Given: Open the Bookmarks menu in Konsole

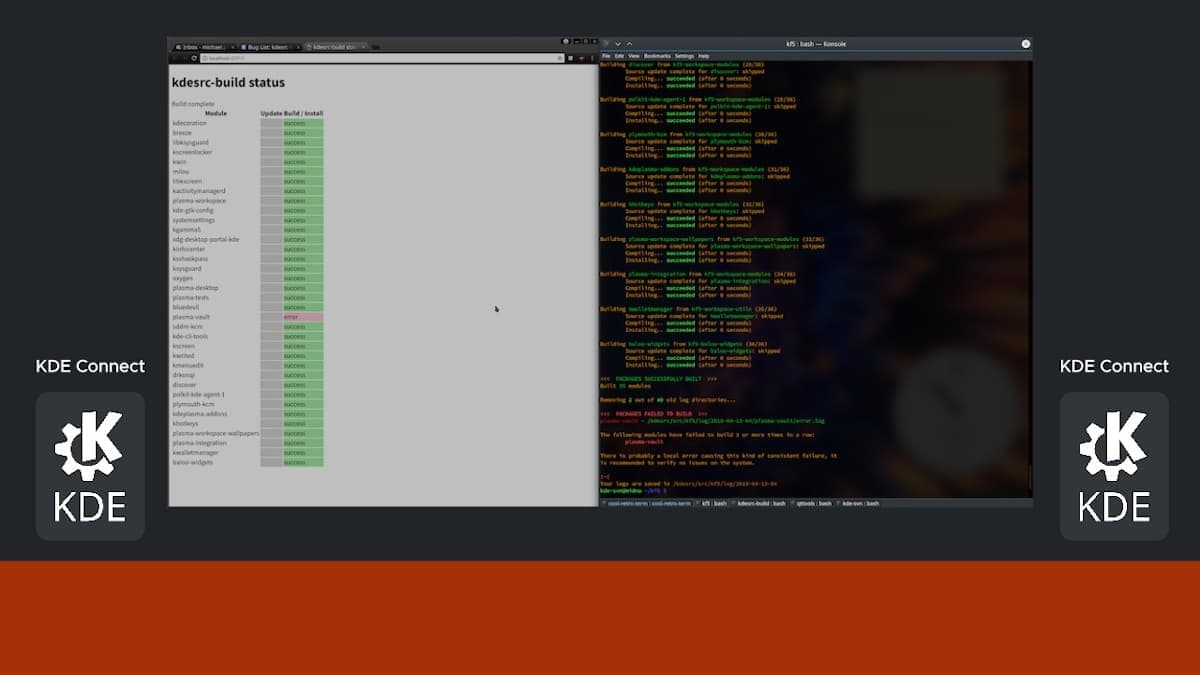Looking at the screenshot, I should coord(657,56).
